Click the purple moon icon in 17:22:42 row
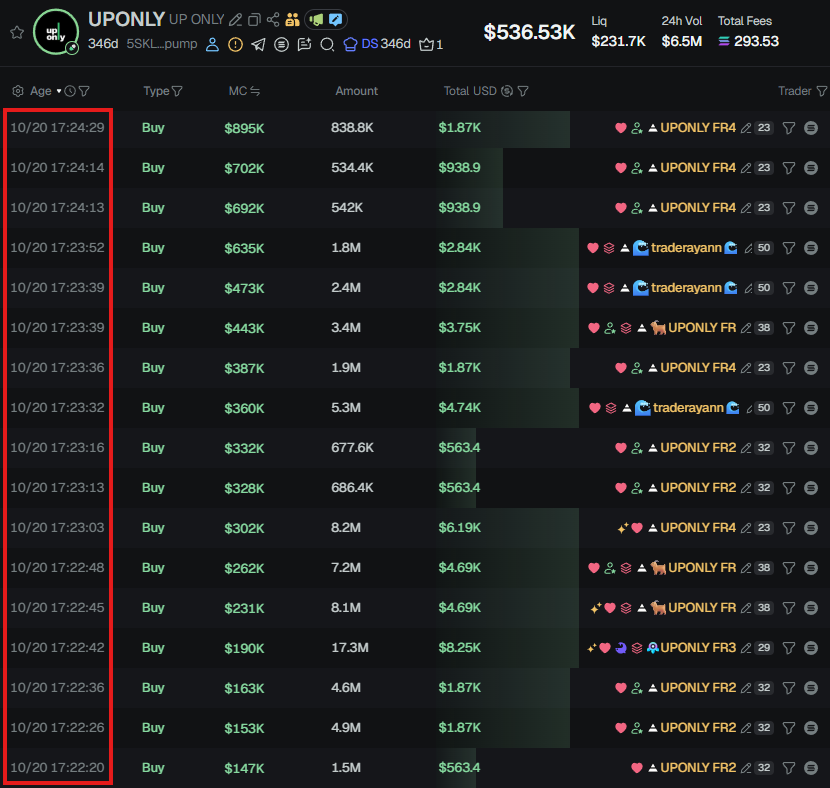830x788 pixels. [621, 648]
